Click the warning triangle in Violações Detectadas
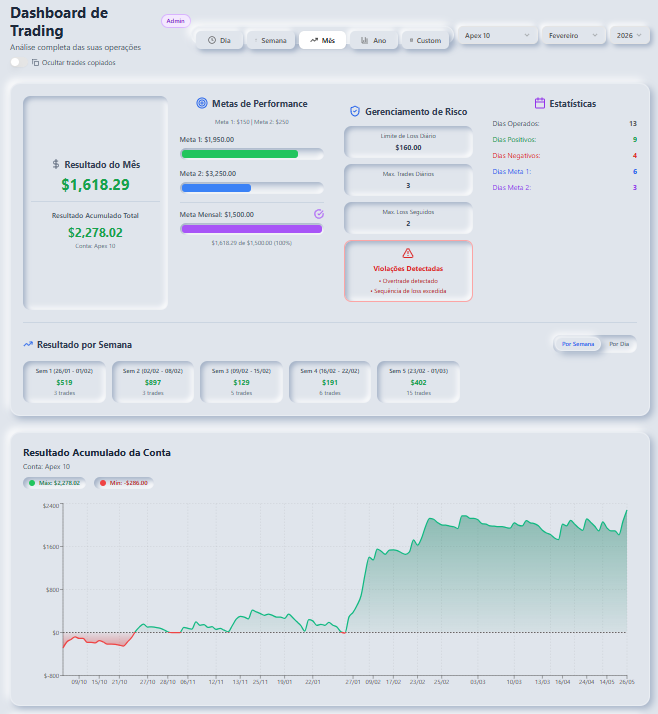Screen dimensions: 658x714 pos(408,253)
